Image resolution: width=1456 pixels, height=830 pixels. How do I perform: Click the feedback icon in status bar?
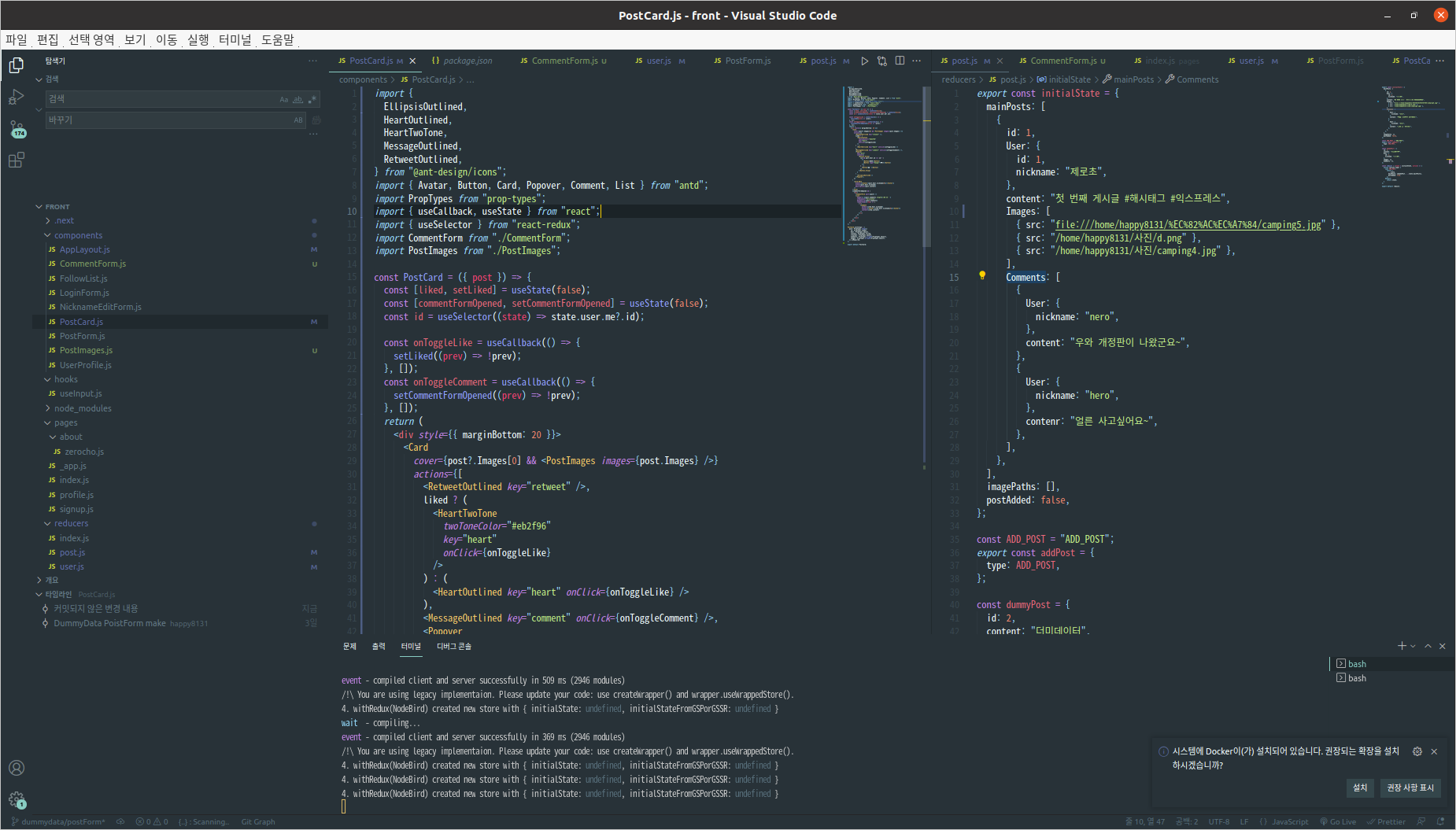[1421, 821]
